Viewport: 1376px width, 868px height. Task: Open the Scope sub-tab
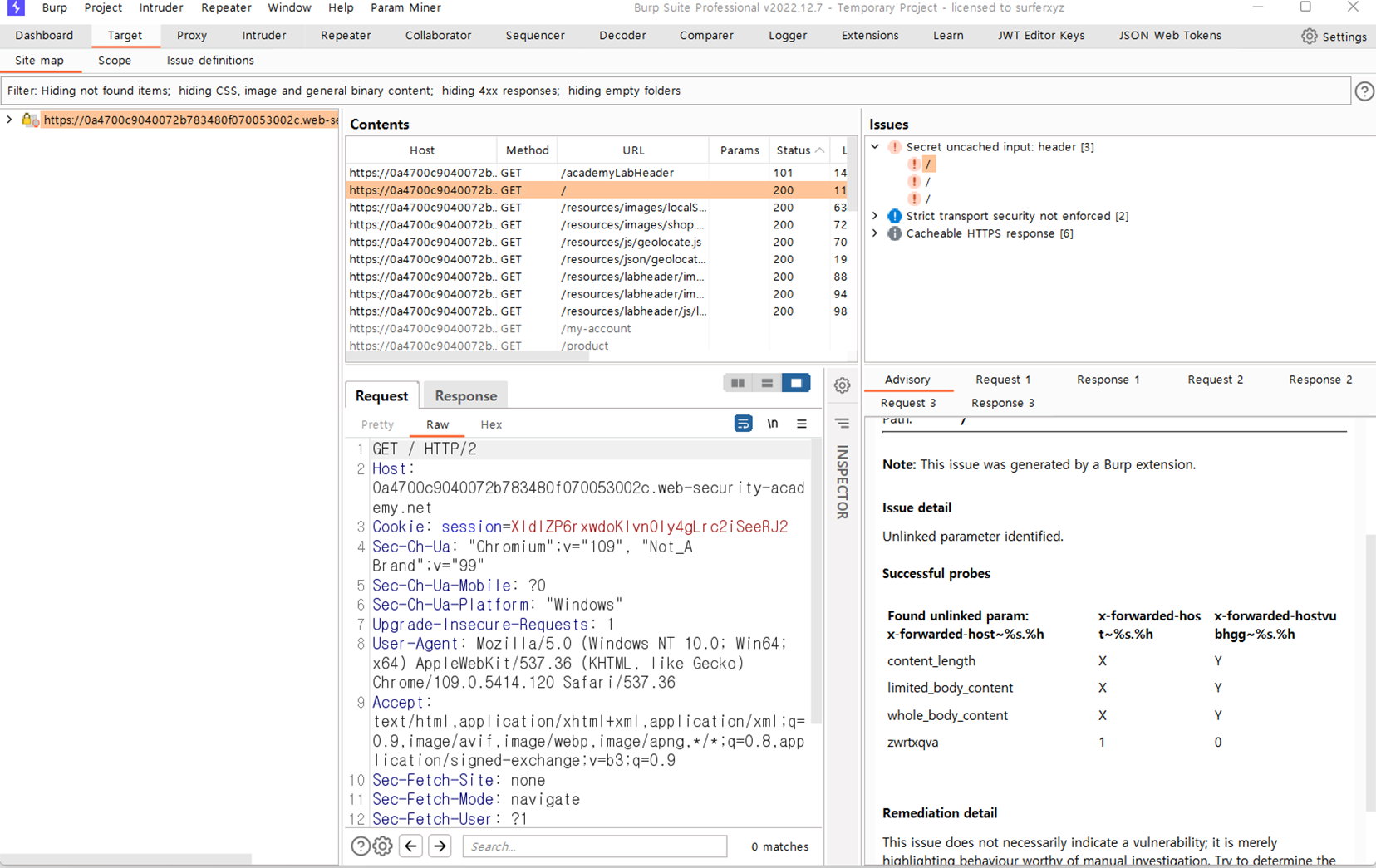coord(115,61)
